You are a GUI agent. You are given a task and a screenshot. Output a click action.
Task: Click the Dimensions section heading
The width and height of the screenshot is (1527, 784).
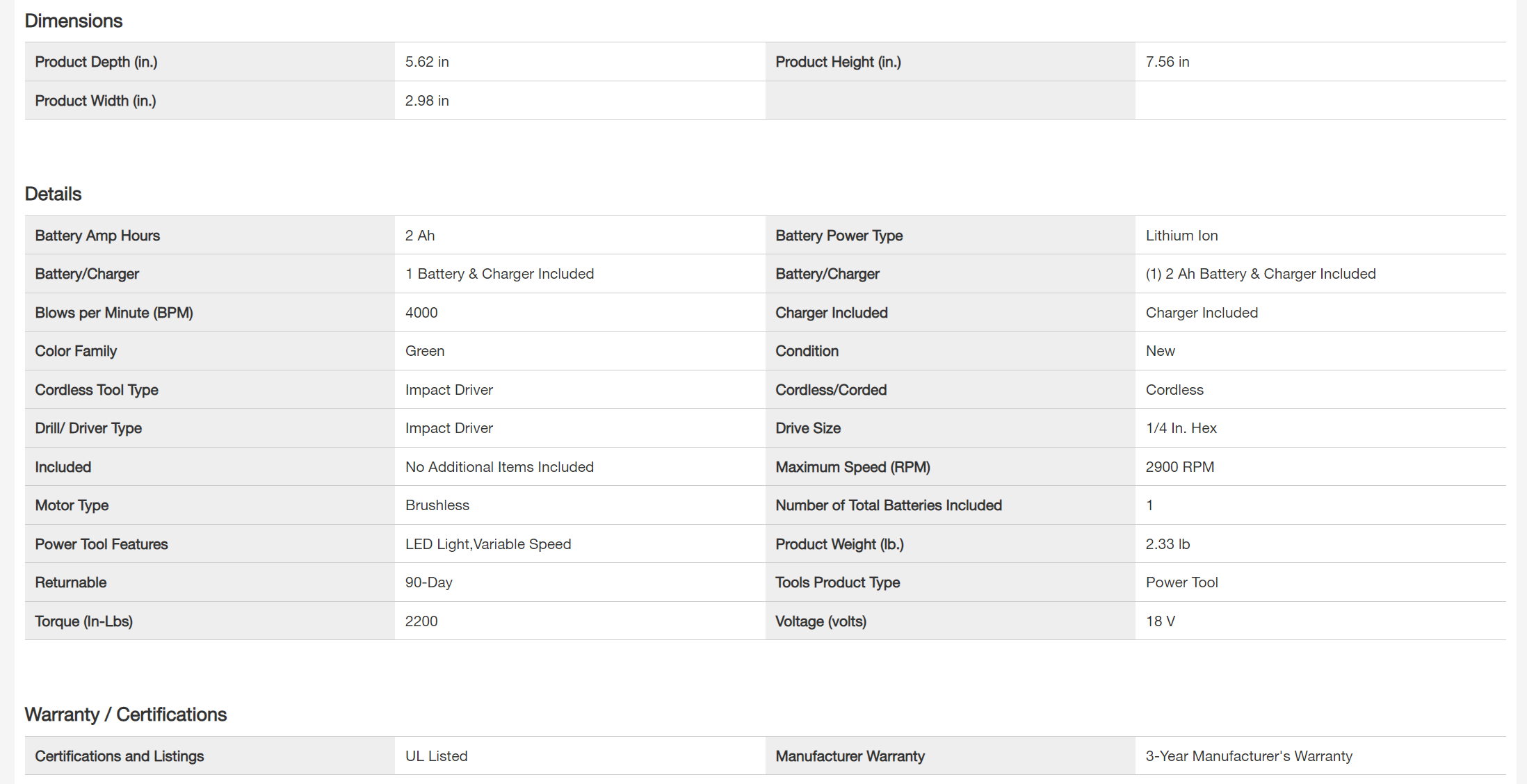tap(74, 21)
